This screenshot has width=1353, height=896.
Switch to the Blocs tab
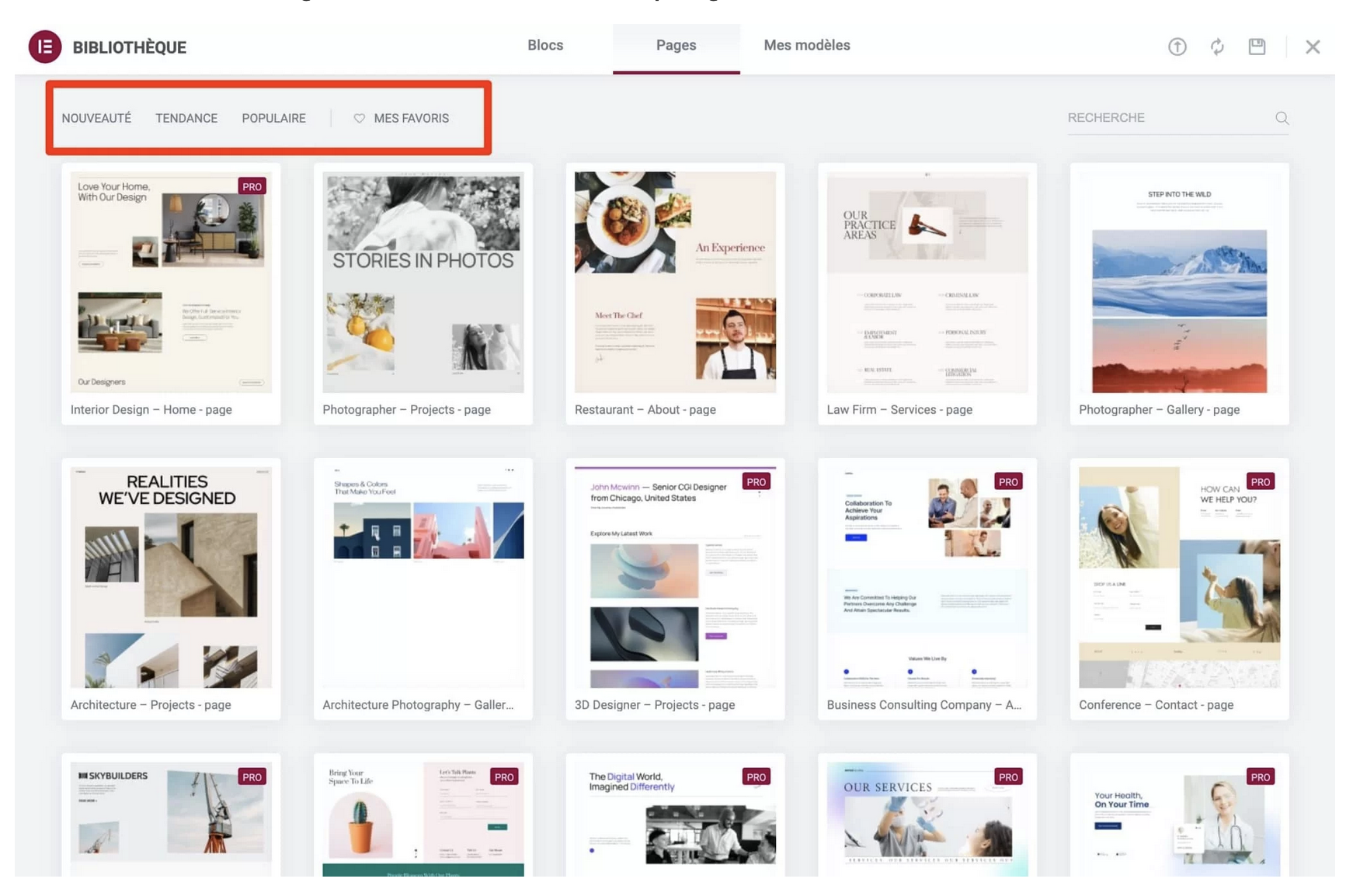coord(545,45)
